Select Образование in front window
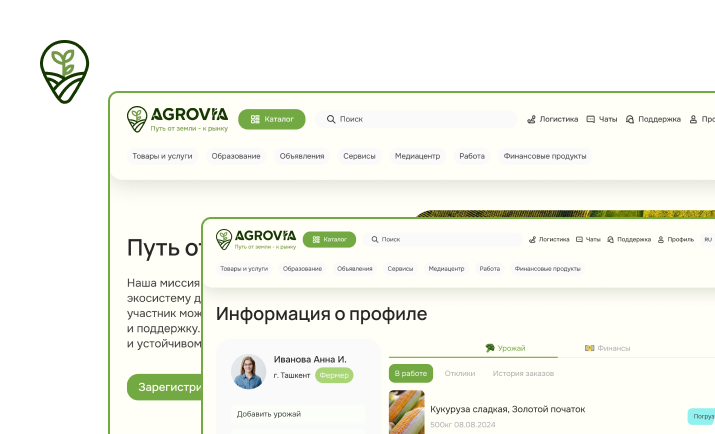Image resolution: width=715 pixels, height=434 pixels. [302, 269]
